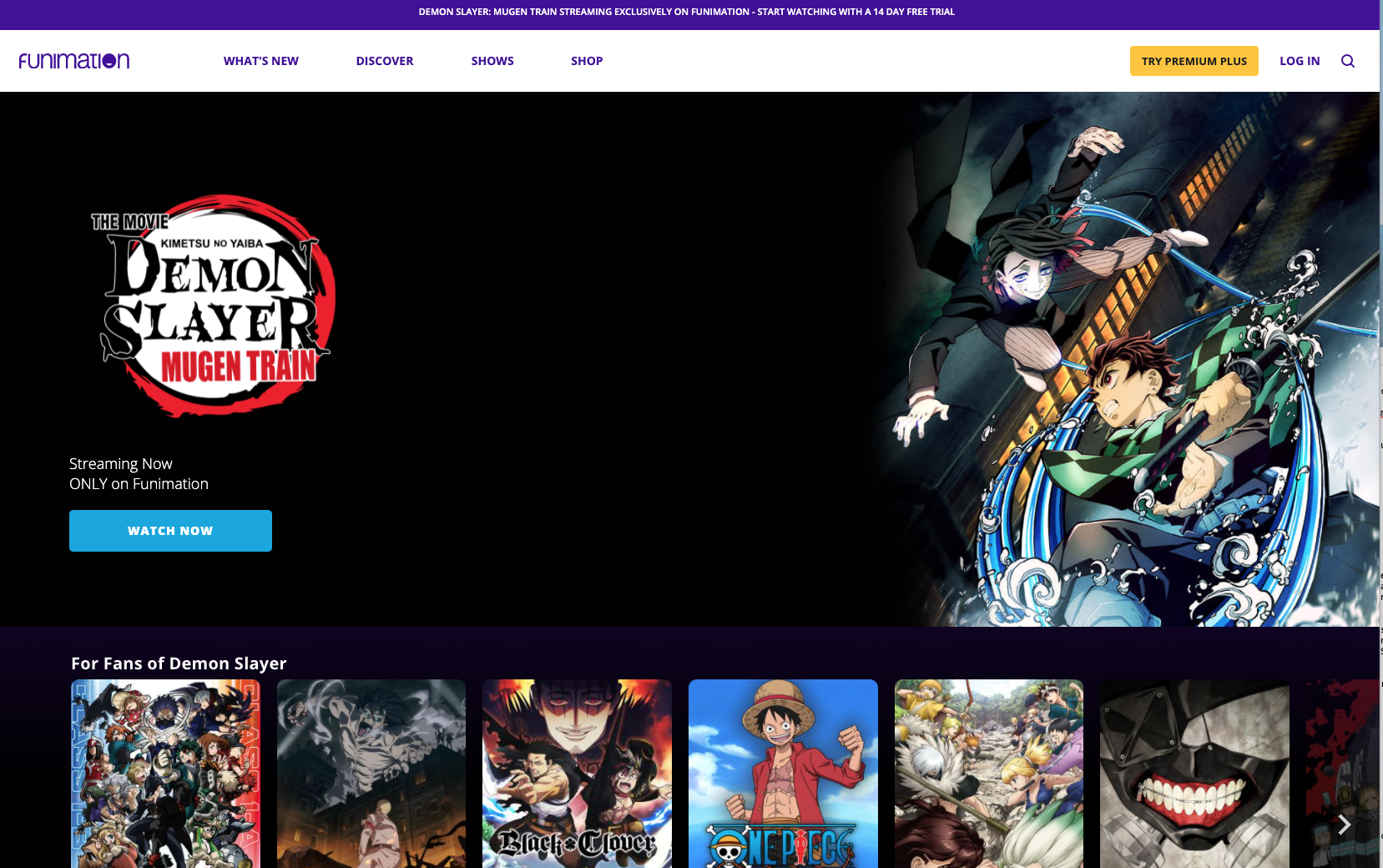Open the Discover menu
Screen dimensions: 1383x868
click(x=385, y=61)
